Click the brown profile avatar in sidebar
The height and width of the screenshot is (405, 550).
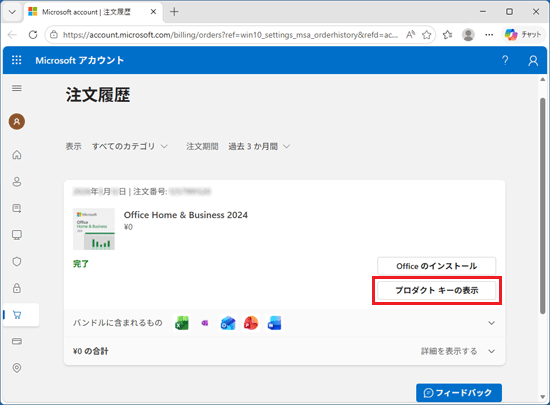click(x=16, y=122)
